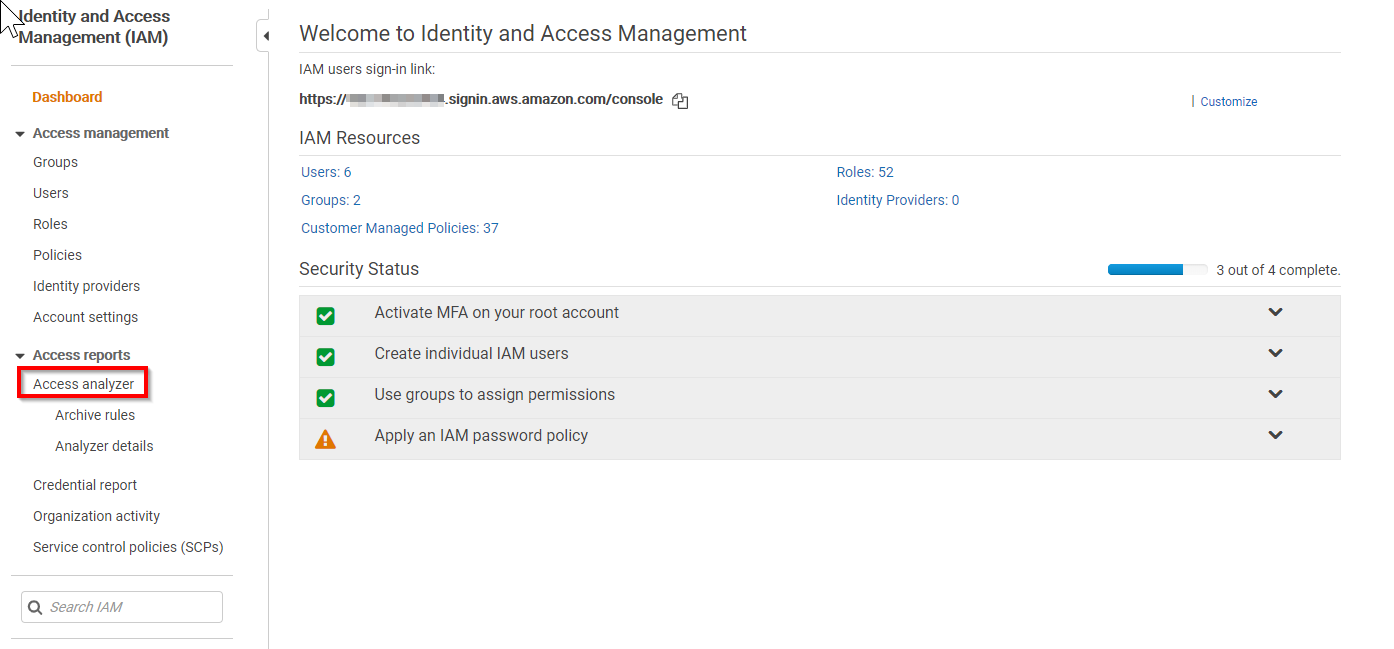Click the Customize sign-in link

pyautogui.click(x=1229, y=102)
